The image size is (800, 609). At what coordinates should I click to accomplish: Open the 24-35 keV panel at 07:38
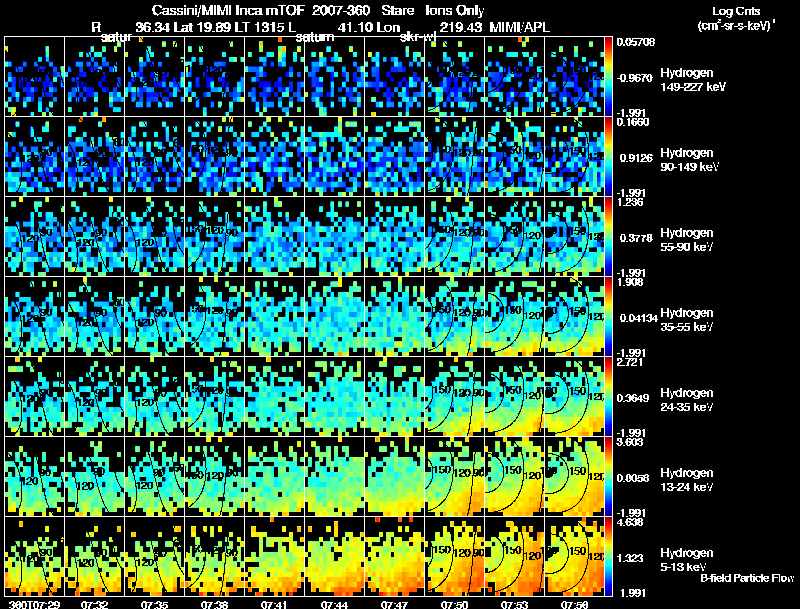tap(214, 396)
